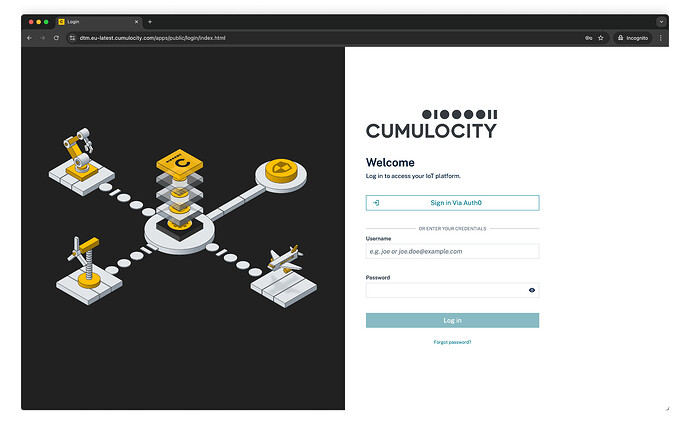This screenshot has width=690, height=437.
Task: Click the Log in button
Action: click(x=452, y=320)
